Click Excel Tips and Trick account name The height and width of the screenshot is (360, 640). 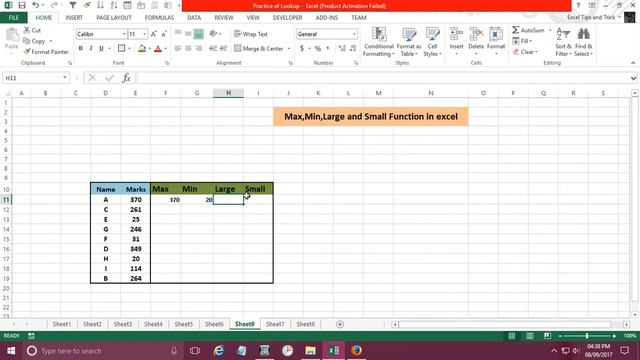click(x=591, y=18)
